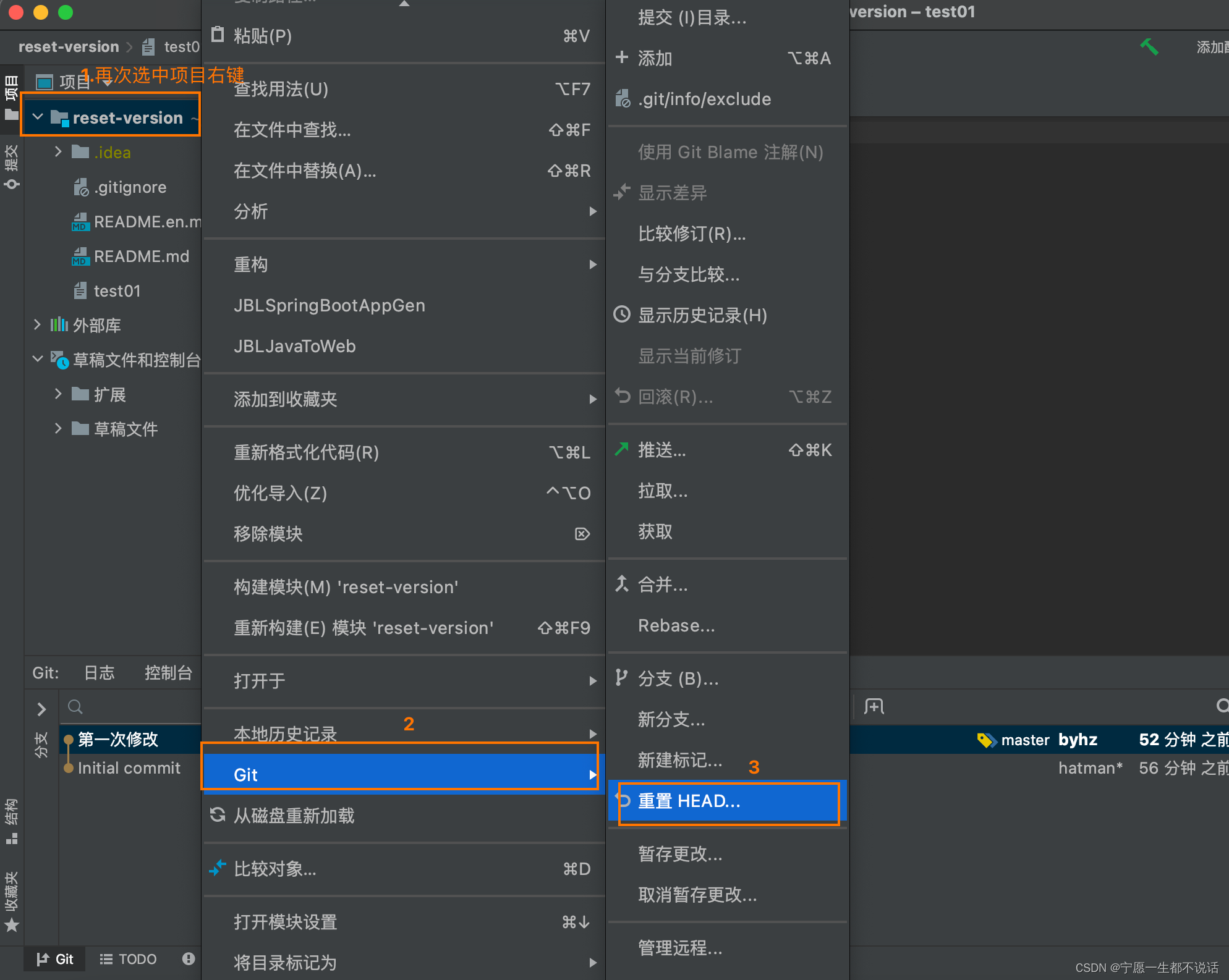Image resolution: width=1229 pixels, height=980 pixels.
Task: Choose Rebase... in the Git submenu
Action: [727, 625]
